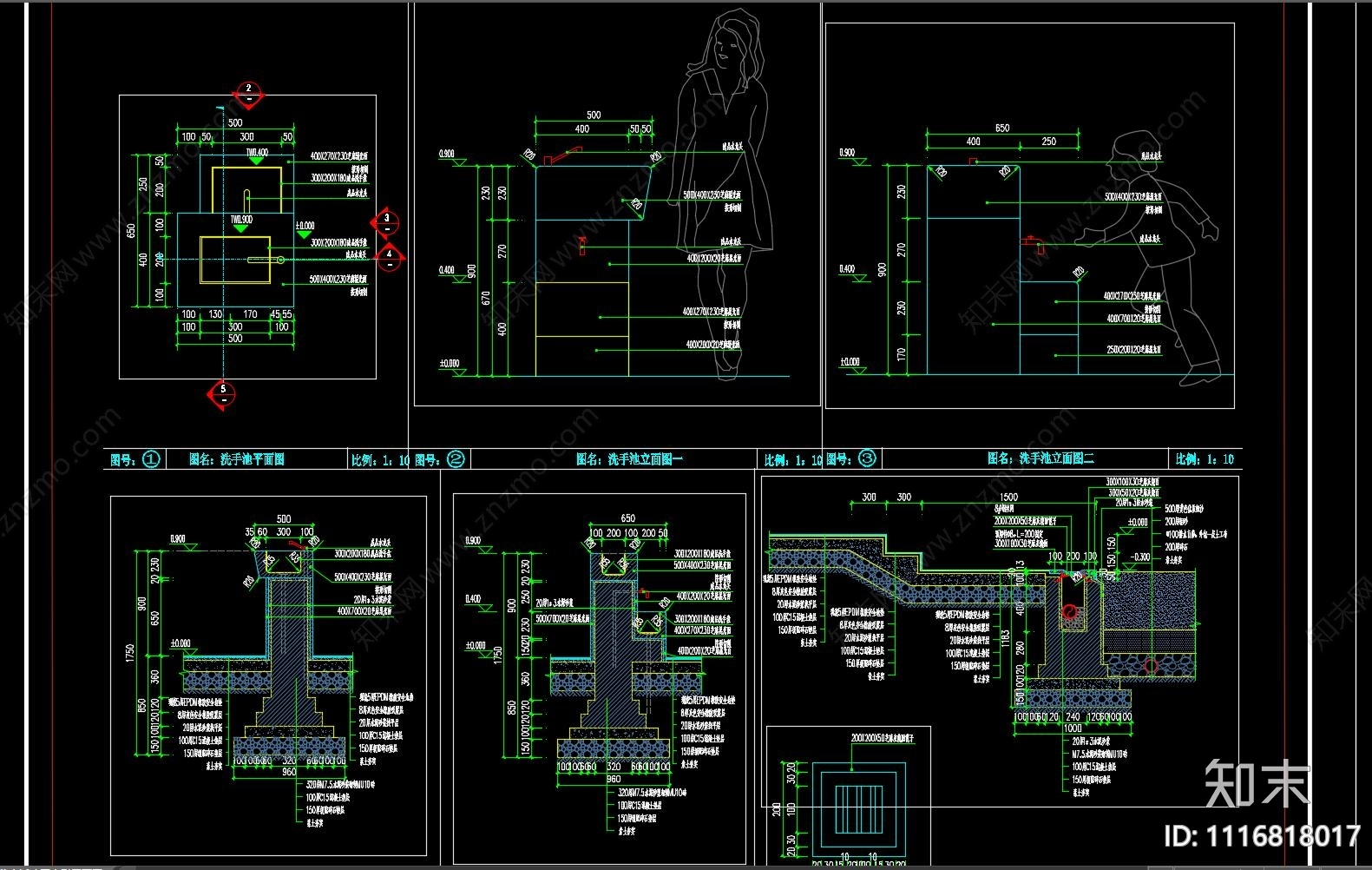
Task: Select the 1500 dimension in drainage section
Action: pos(1008,498)
